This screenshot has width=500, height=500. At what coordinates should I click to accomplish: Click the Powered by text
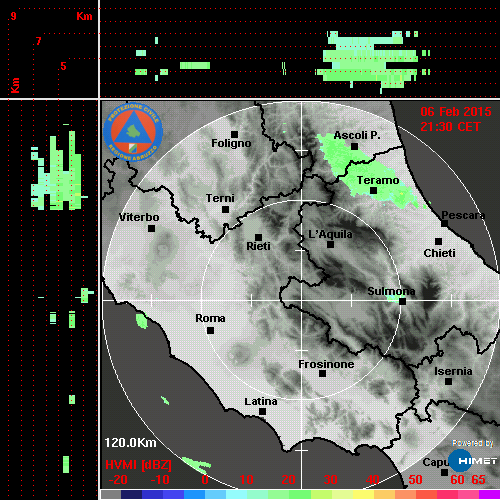point(472,443)
